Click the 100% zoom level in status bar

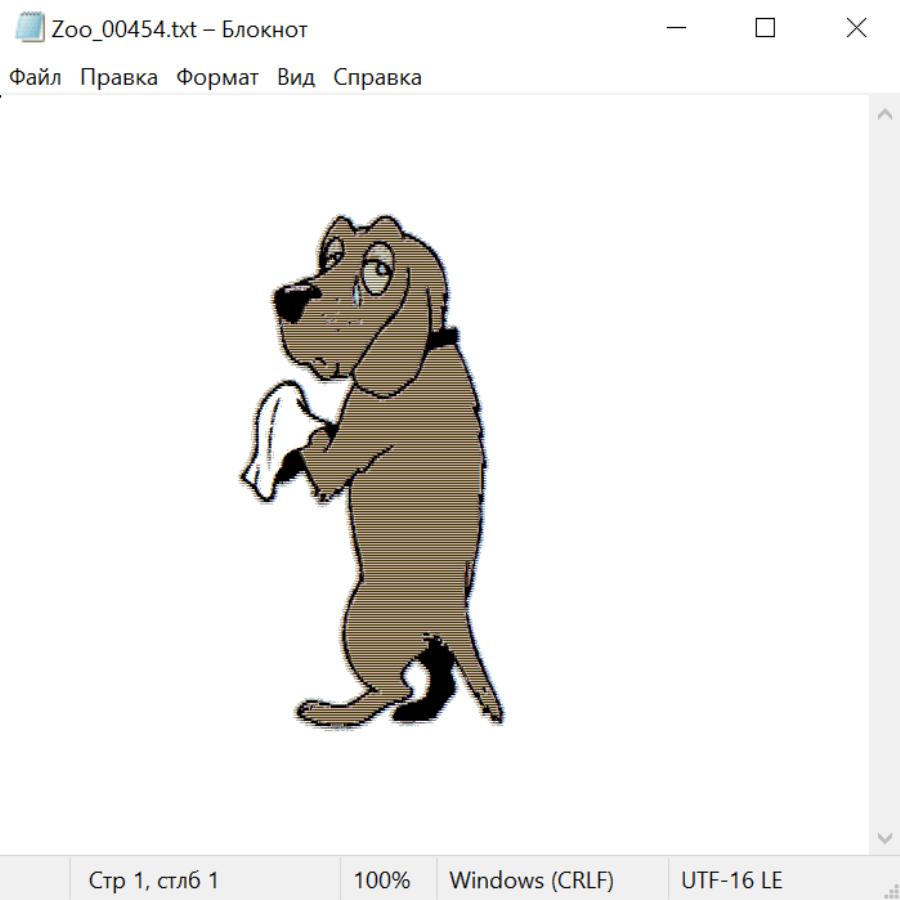tap(382, 880)
